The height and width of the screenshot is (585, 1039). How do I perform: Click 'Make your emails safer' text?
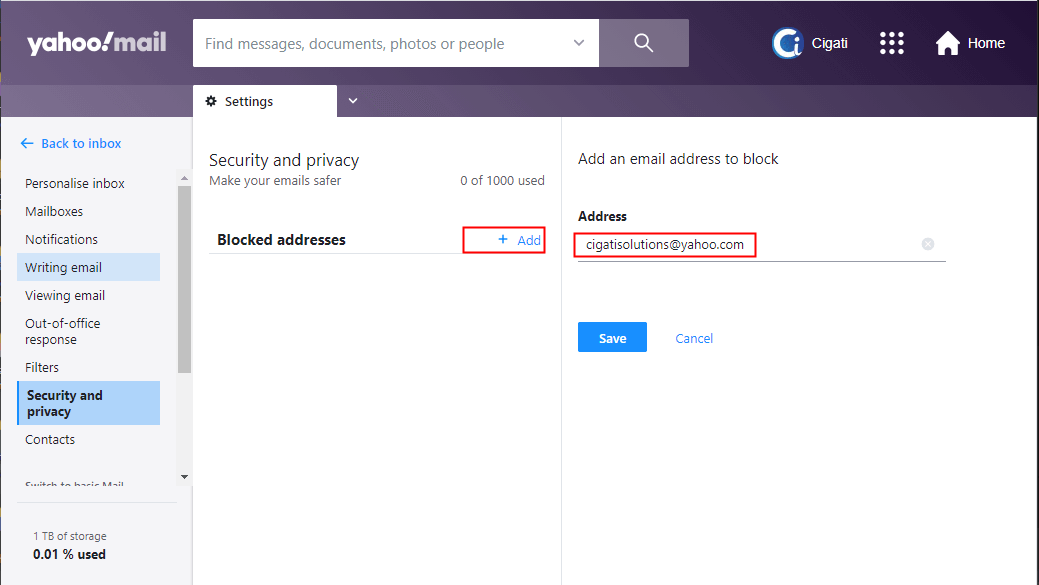click(x=275, y=180)
